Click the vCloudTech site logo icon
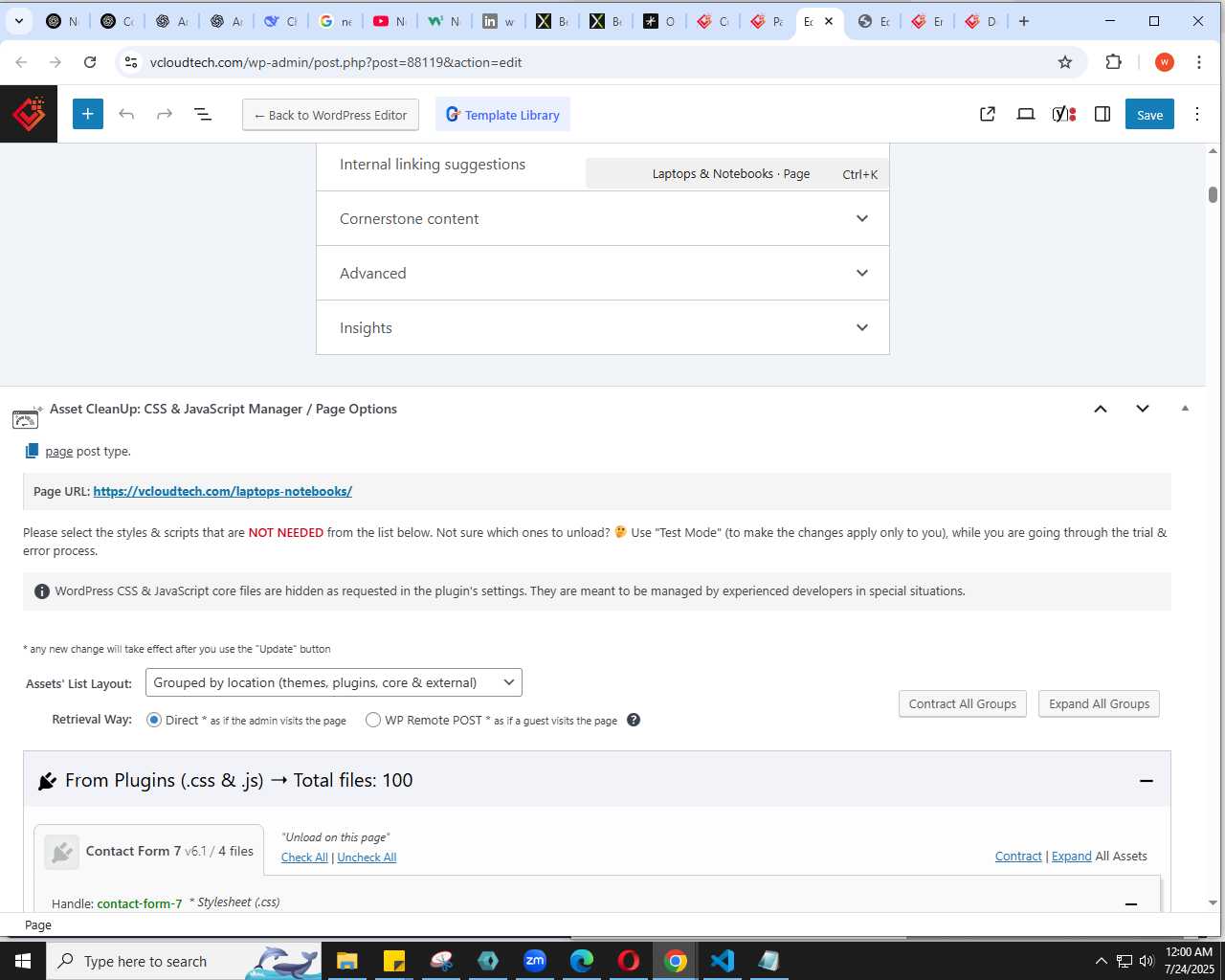 point(29,114)
